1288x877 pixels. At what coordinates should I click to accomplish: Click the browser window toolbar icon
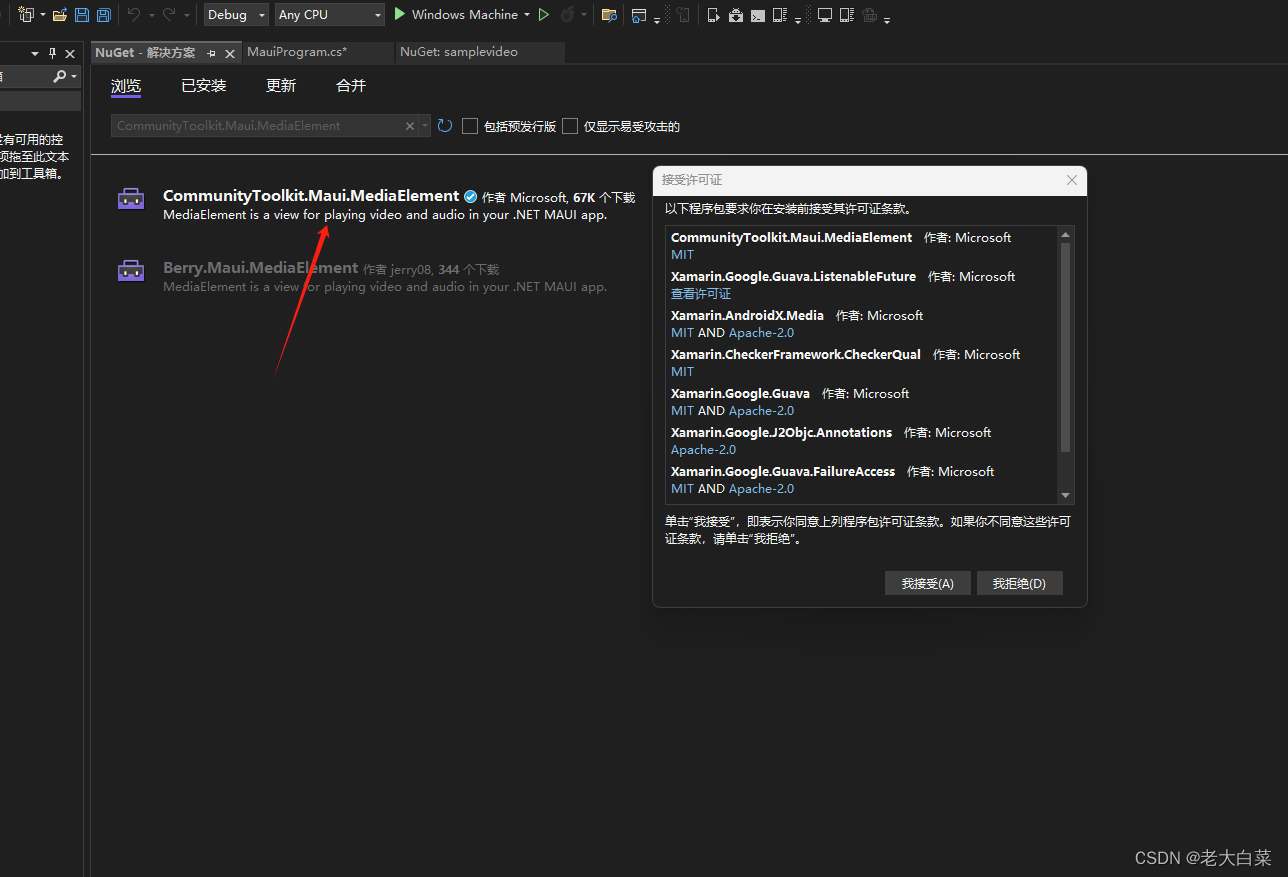(x=639, y=14)
